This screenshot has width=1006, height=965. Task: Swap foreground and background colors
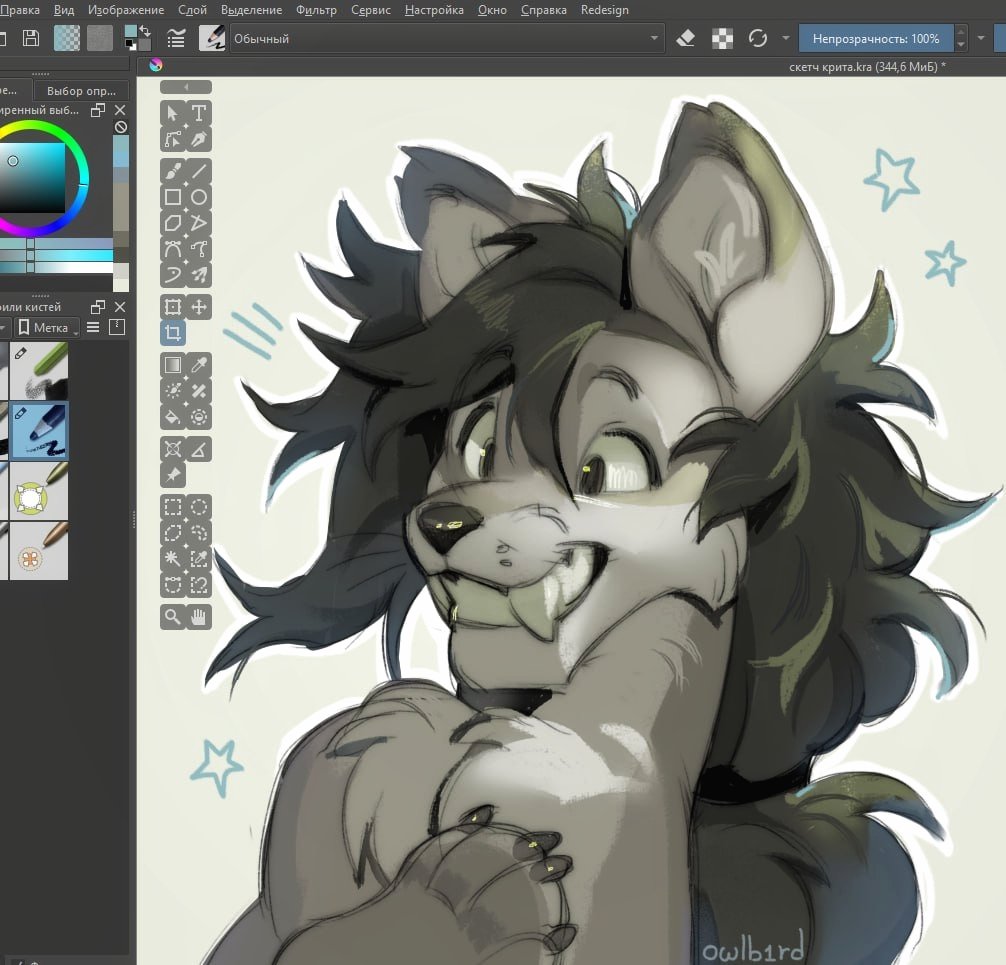tap(145, 31)
